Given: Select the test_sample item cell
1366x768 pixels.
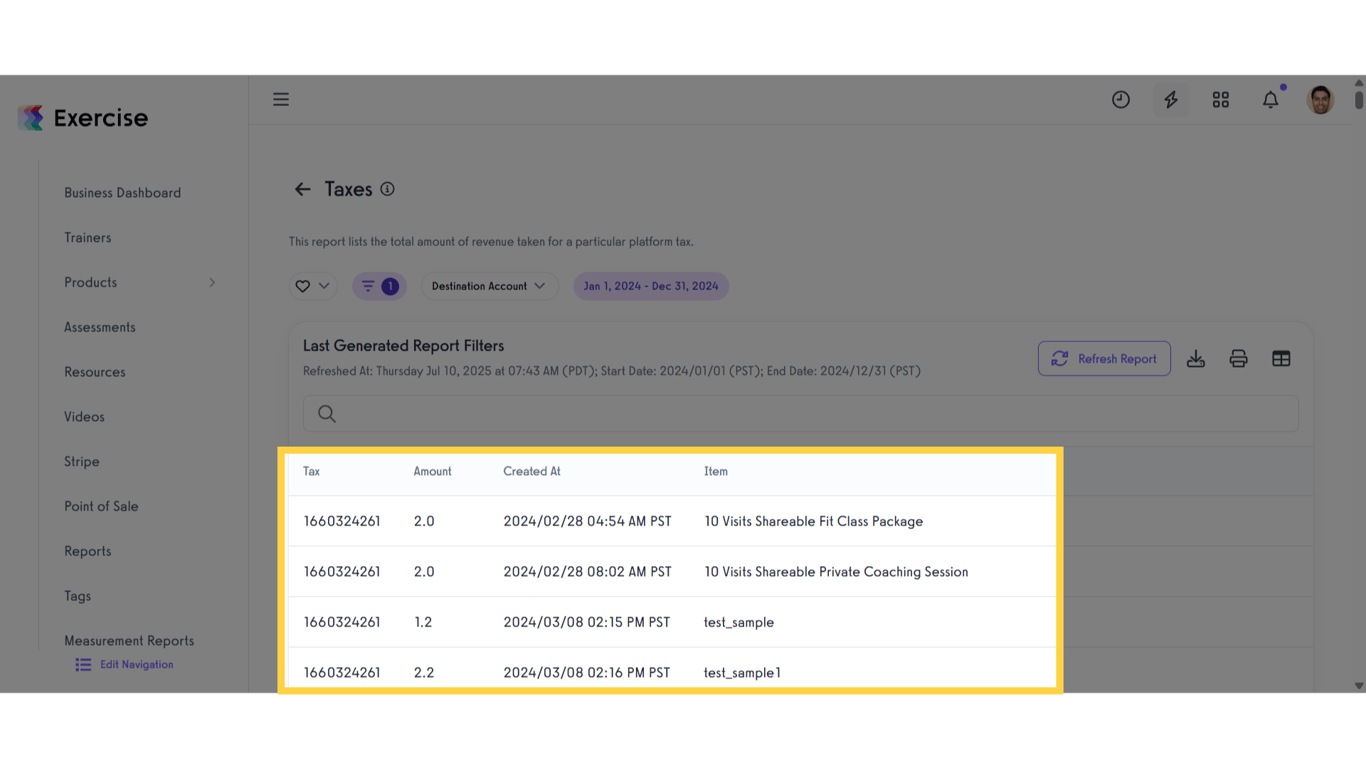Looking at the screenshot, I should [739, 622].
